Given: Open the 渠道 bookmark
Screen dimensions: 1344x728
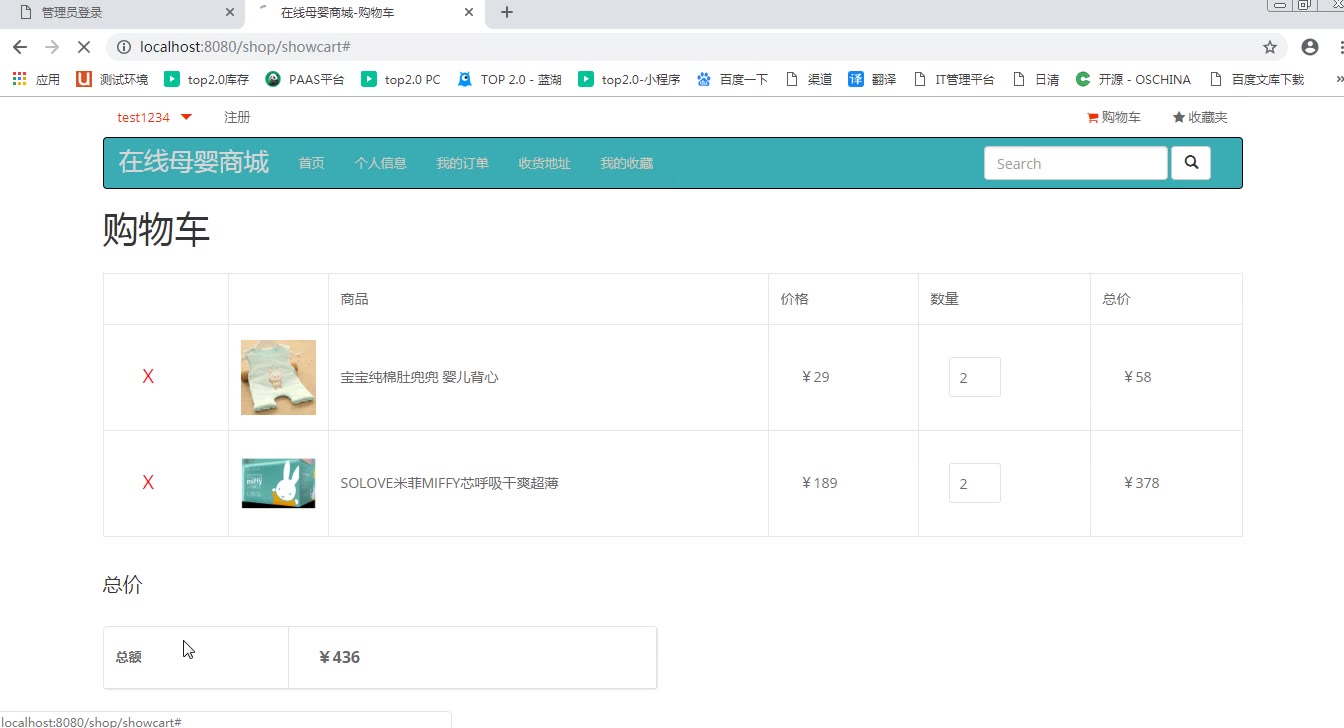Looking at the screenshot, I should [x=809, y=79].
